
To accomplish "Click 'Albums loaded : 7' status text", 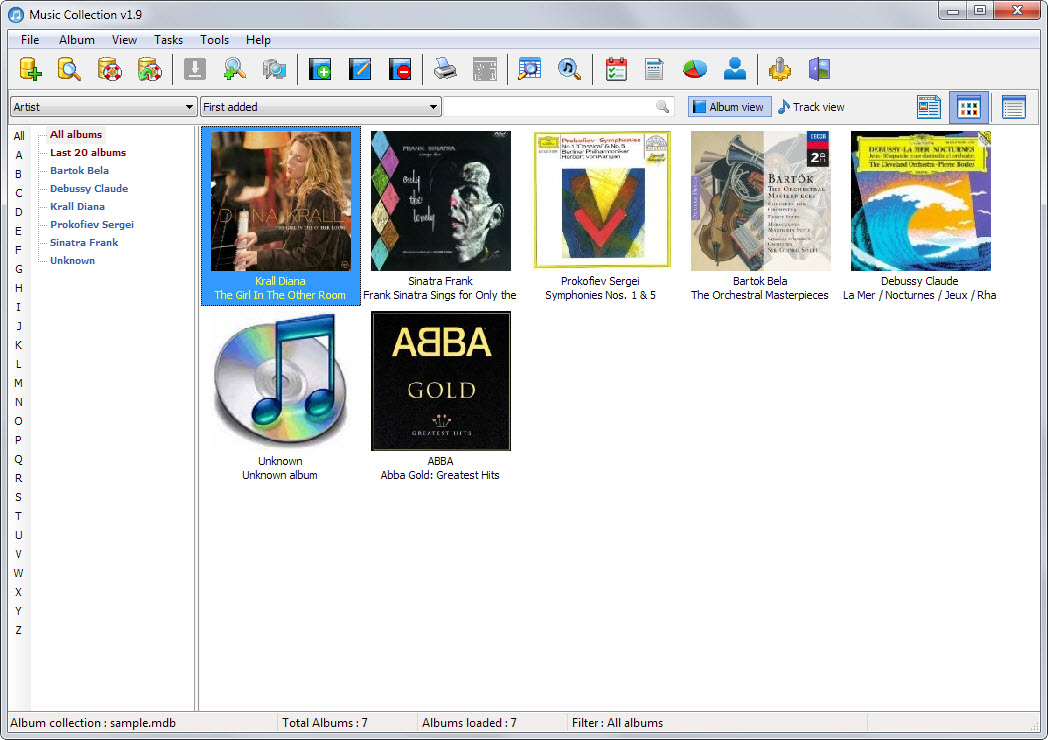I will coord(469,723).
